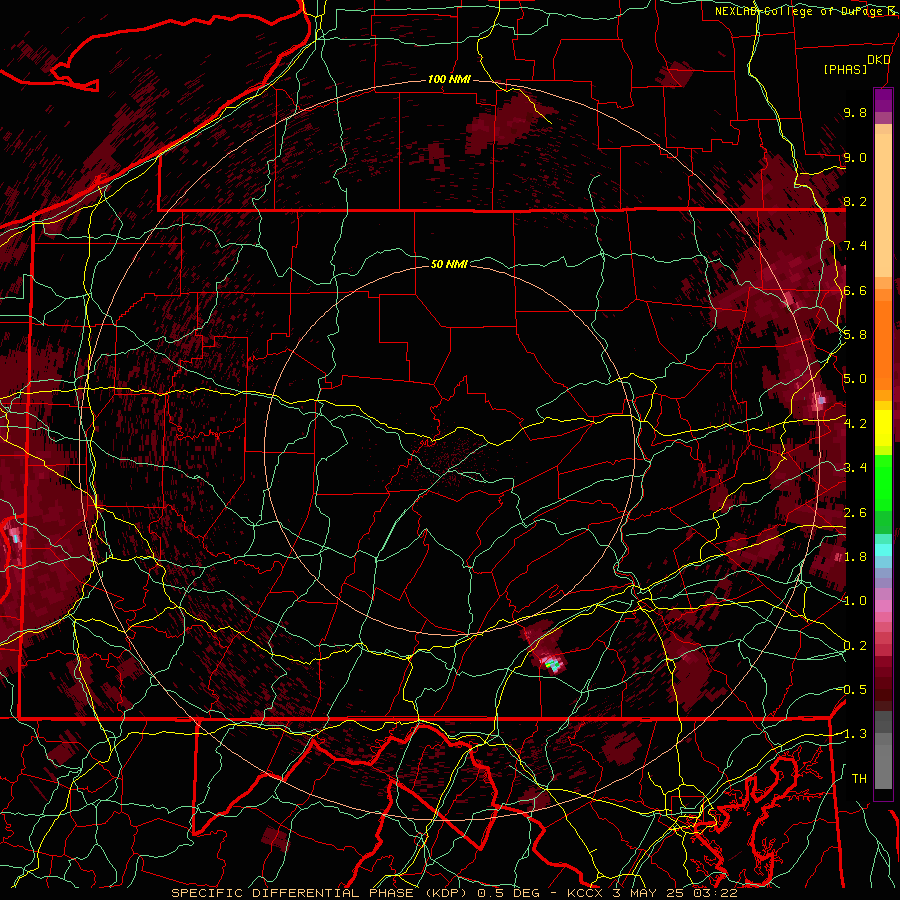Click the 6.6 value on color scale
This screenshot has height=900, width=900.
pyautogui.click(x=855, y=290)
